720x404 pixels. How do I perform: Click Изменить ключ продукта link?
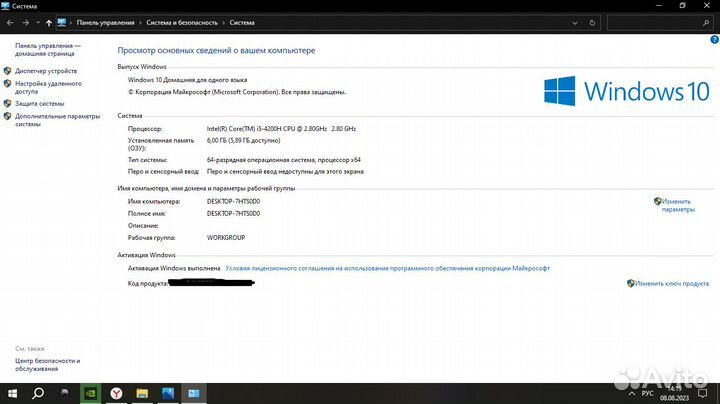[672, 284]
